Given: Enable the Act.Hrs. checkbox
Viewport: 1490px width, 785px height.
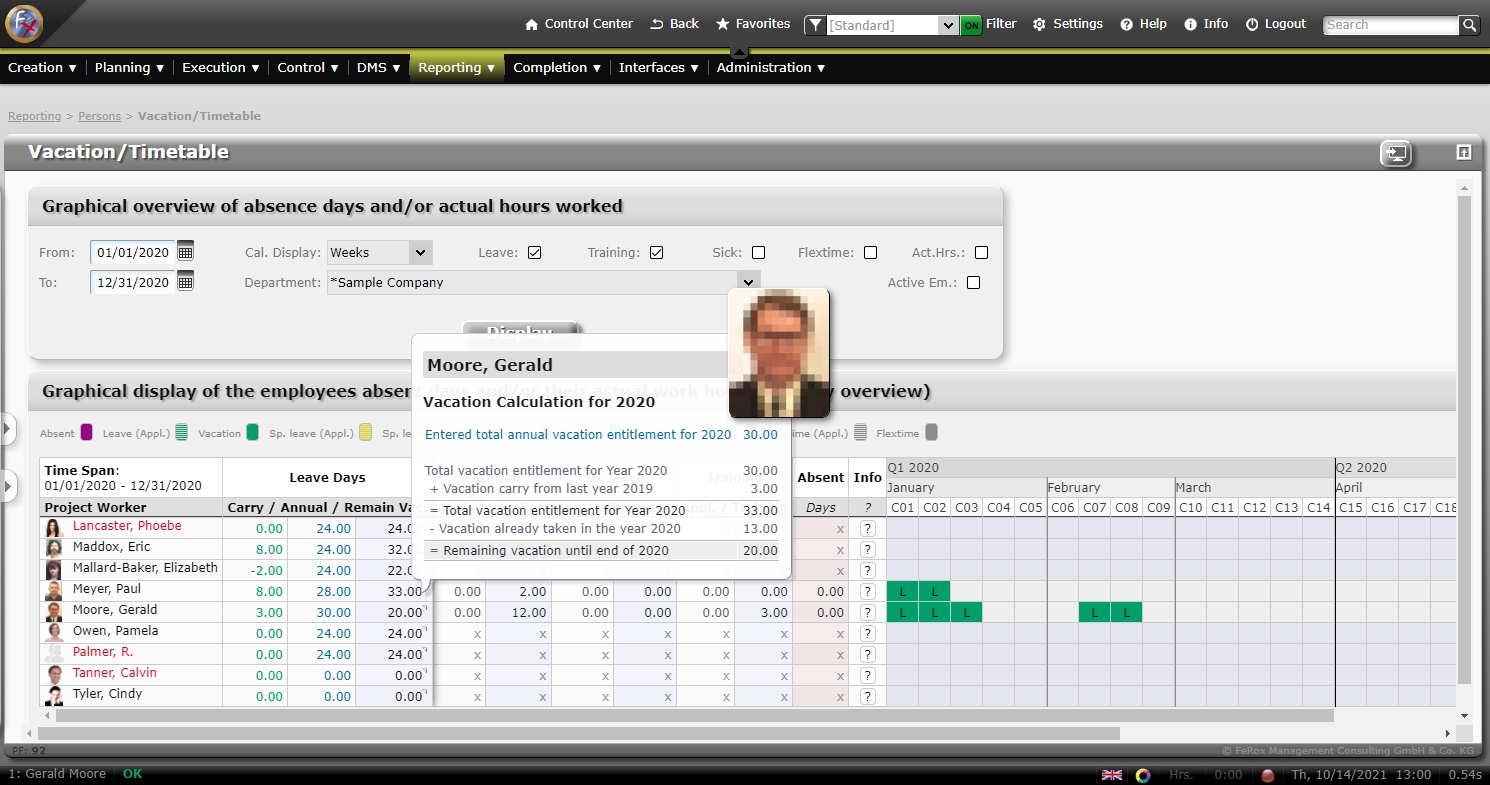Looking at the screenshot, I should (981, 253).
